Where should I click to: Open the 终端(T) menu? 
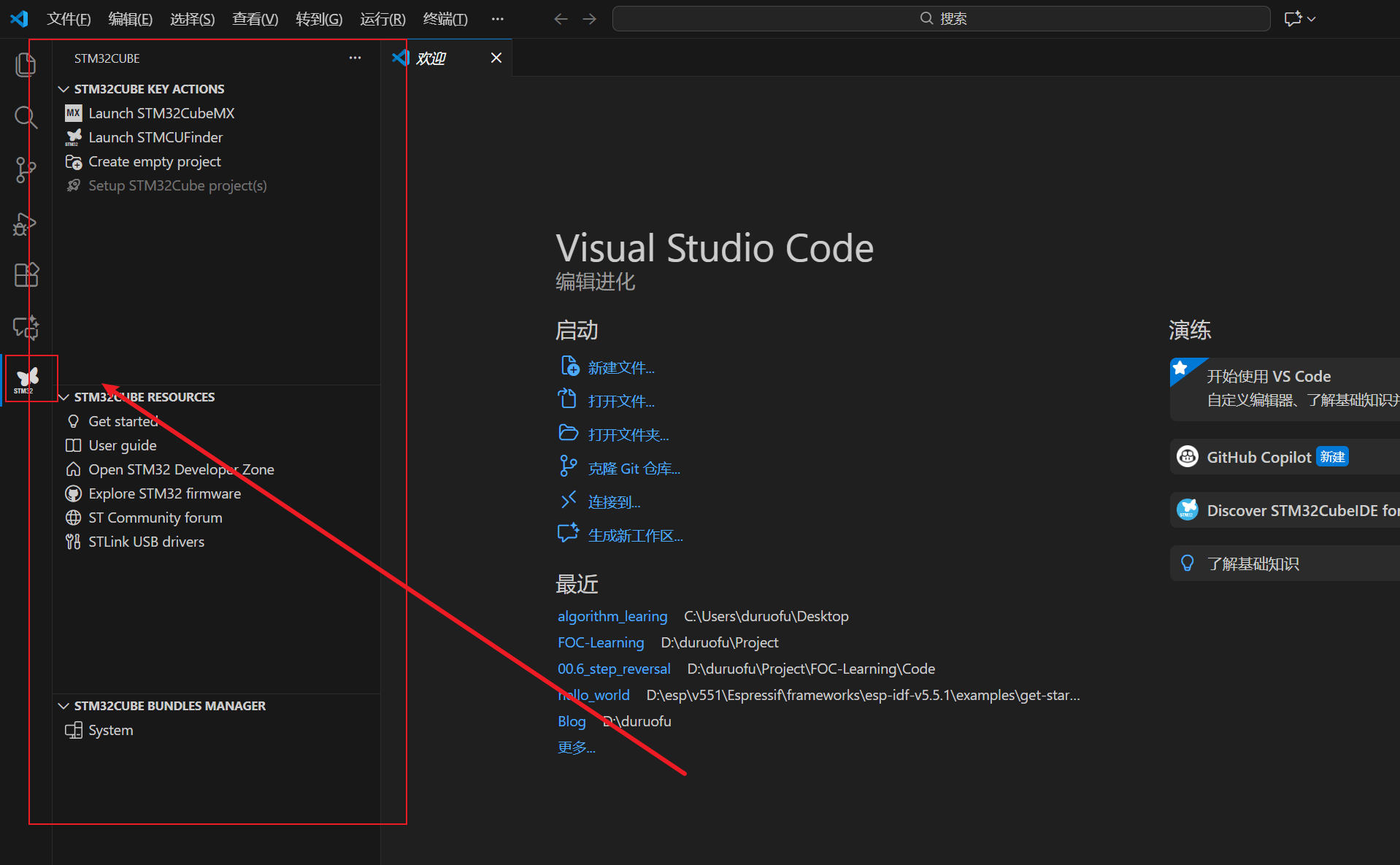tap(445, 19)
